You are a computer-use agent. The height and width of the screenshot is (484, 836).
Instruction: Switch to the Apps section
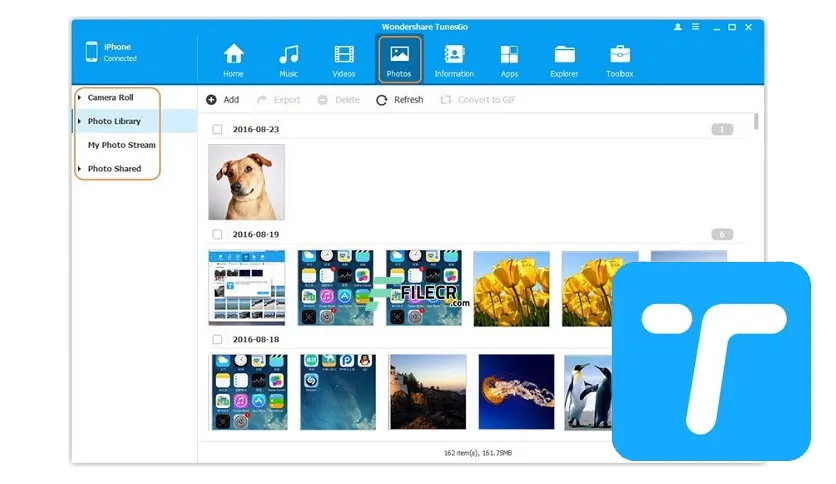coord(509,60)
